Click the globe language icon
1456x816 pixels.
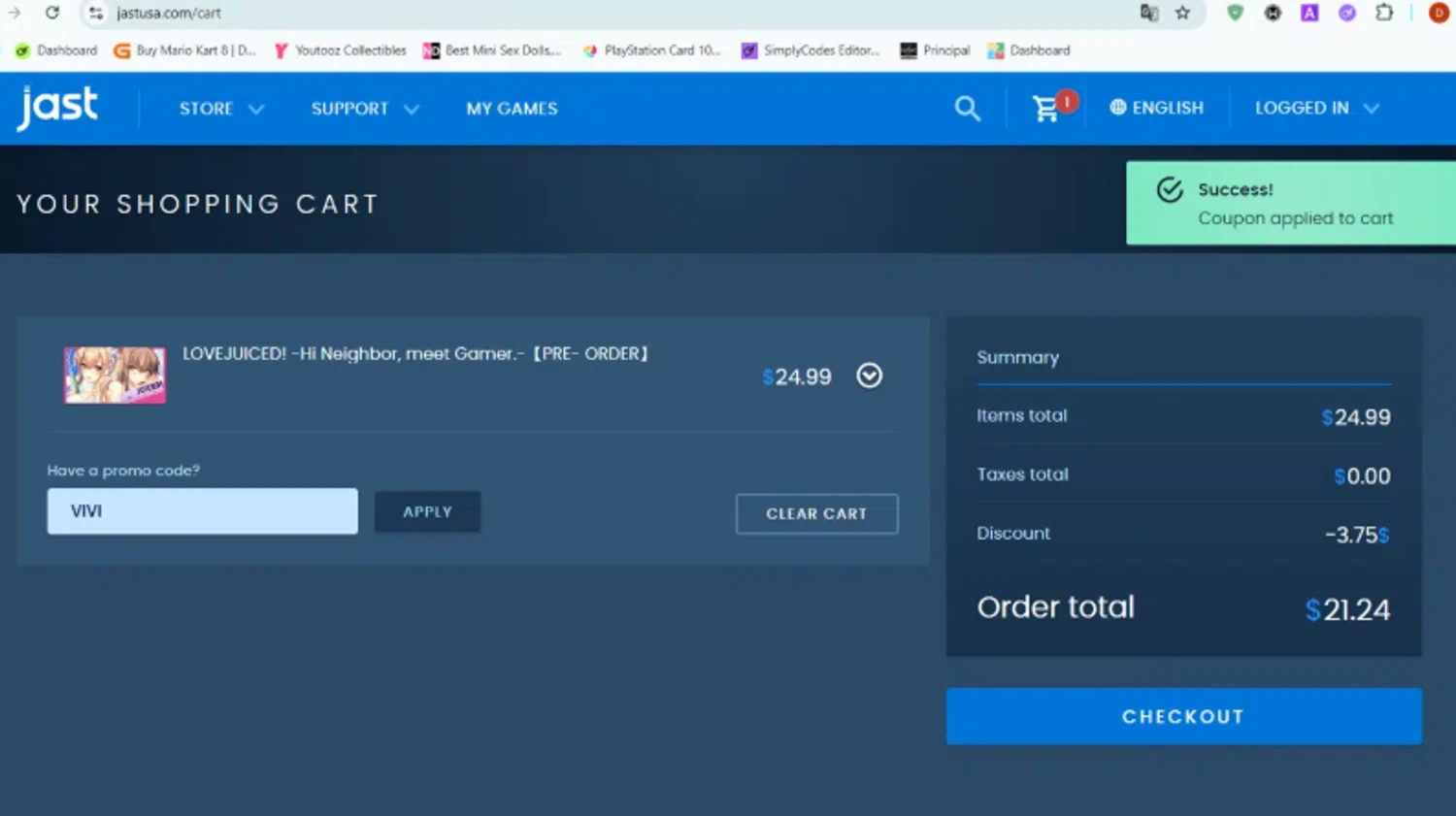[x=1118, y=108]
